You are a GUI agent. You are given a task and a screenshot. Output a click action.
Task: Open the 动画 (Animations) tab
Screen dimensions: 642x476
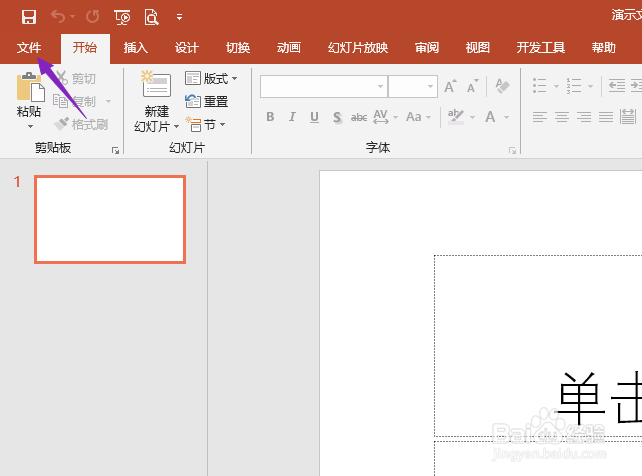coord(289,48)
